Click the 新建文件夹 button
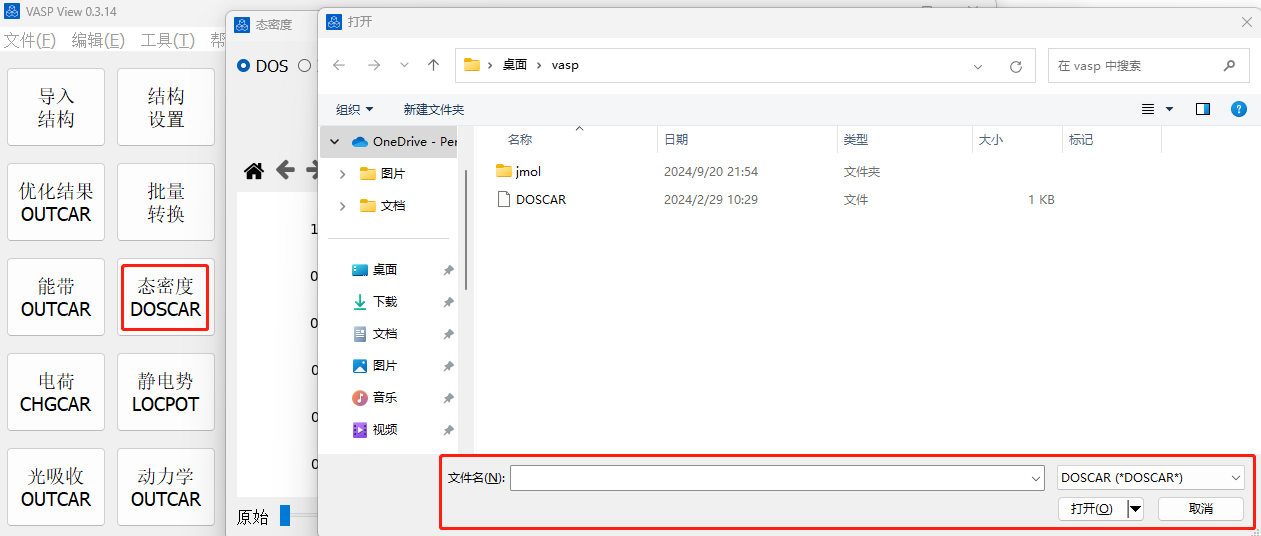 [433, 109]
